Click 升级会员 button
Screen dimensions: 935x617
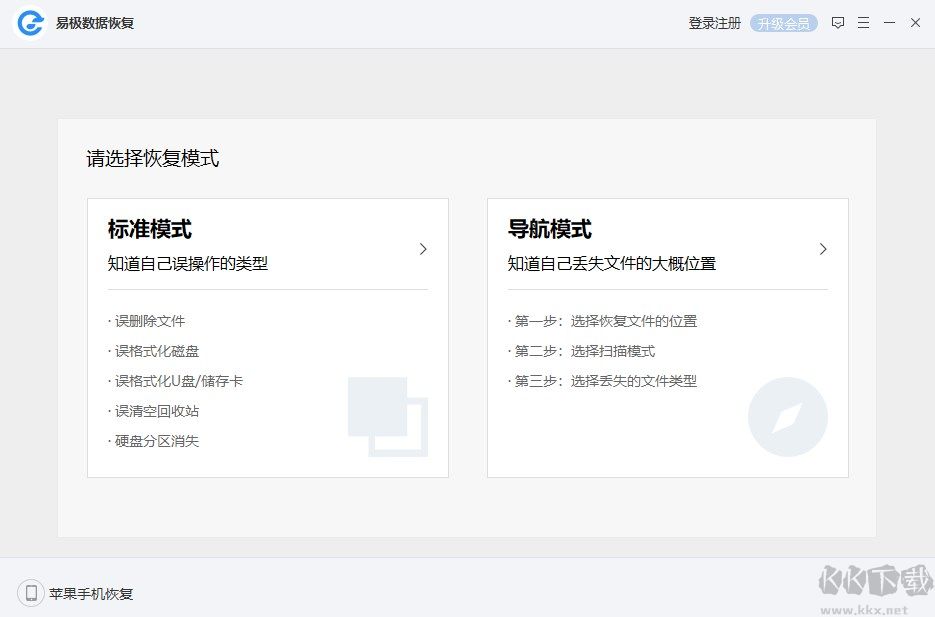click(784, 23)
